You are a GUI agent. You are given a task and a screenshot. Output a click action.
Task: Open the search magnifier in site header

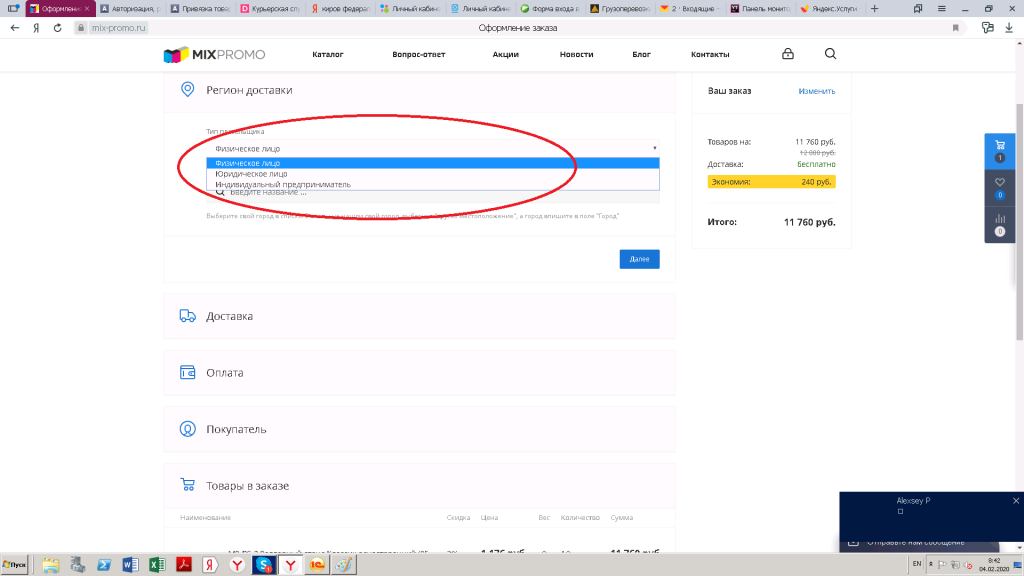click(x=831, y=54)
